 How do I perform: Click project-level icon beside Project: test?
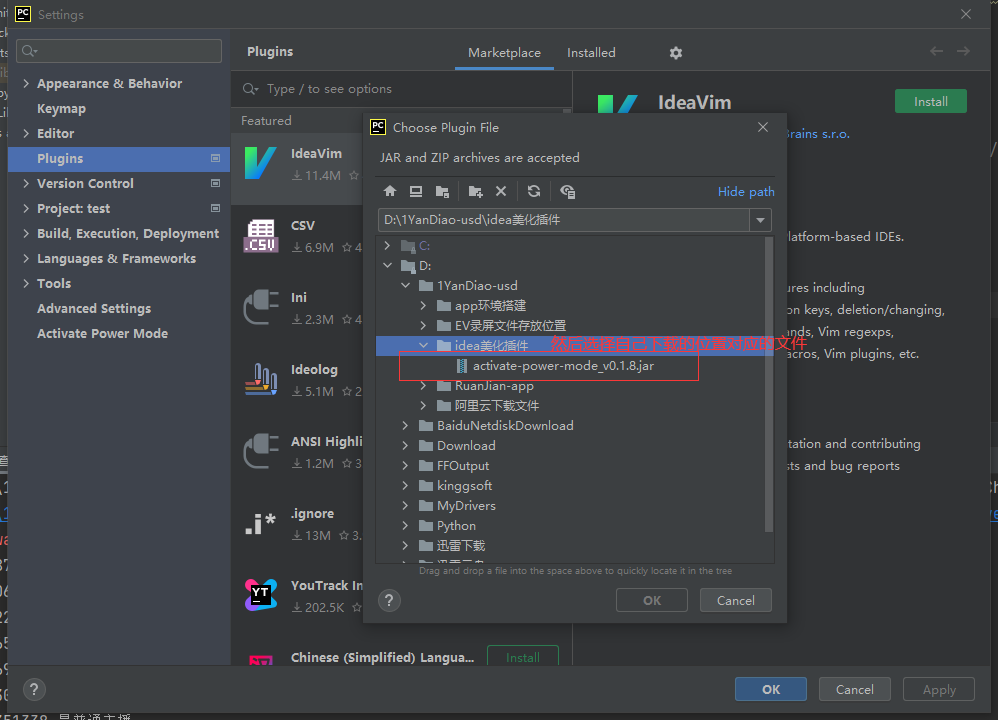(216, 208)
